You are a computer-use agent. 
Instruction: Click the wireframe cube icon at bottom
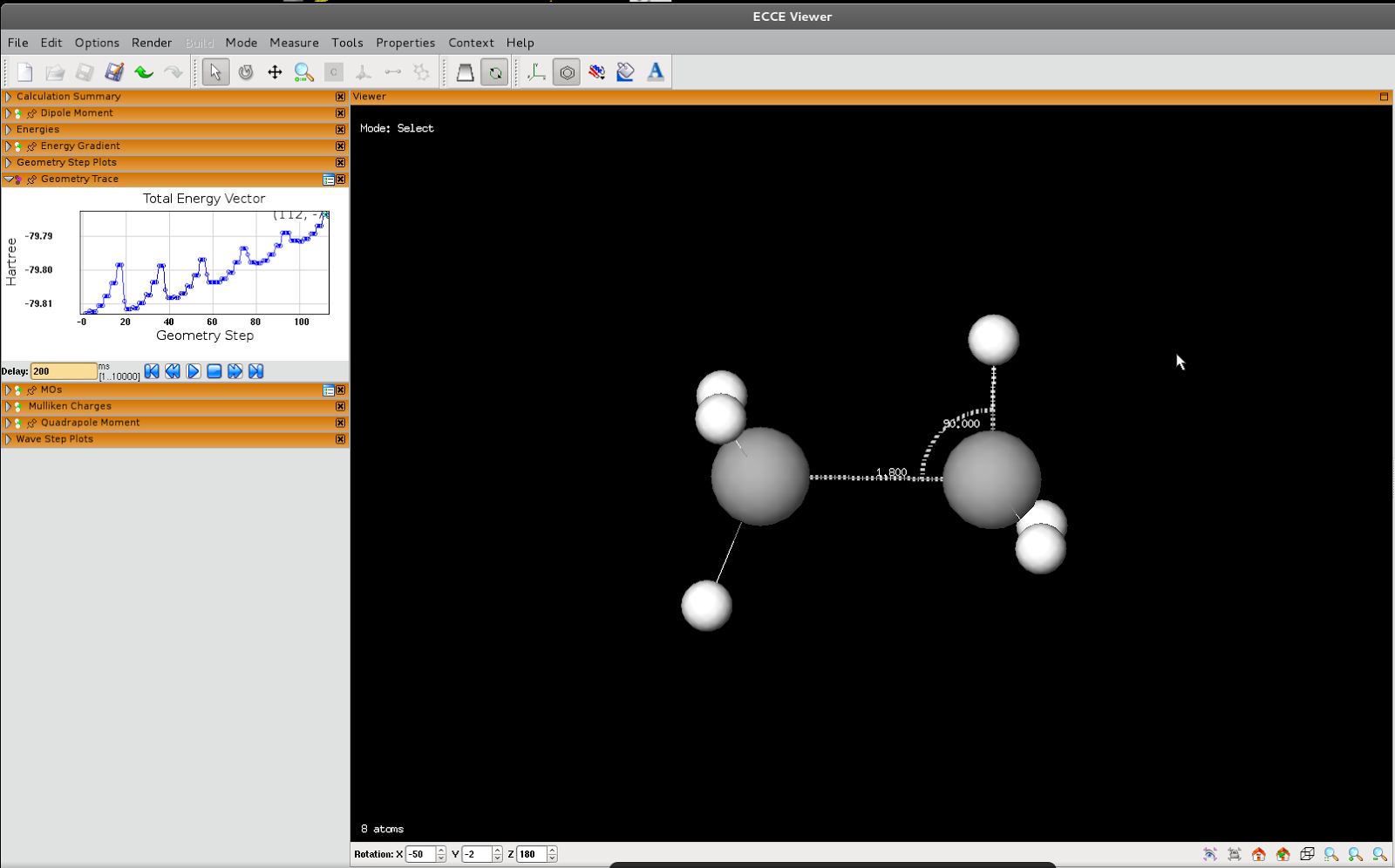pos(1307,854)
